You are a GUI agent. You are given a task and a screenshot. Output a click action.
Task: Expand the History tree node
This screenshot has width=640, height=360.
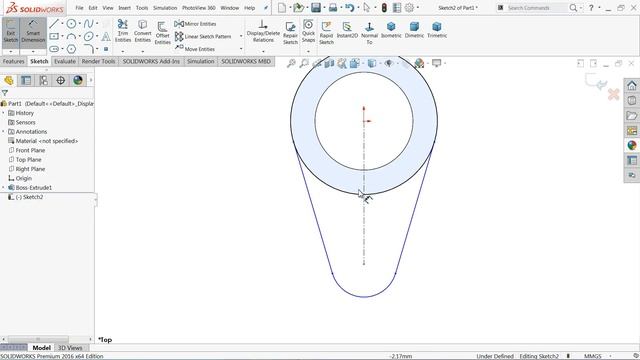coord(4,113)
